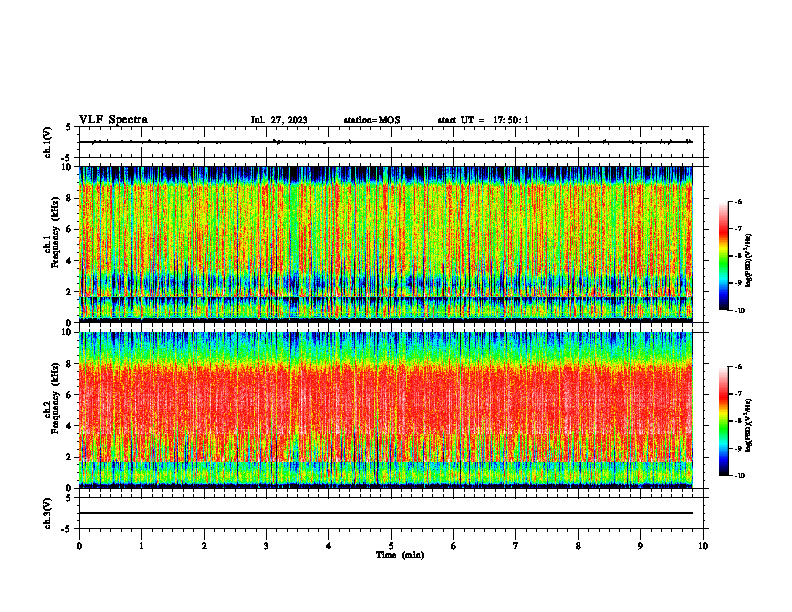Click the ch.2 colorbar log(PSD) label
The width and height of the screenshot is (792, 612).
[x=749, y=425]
